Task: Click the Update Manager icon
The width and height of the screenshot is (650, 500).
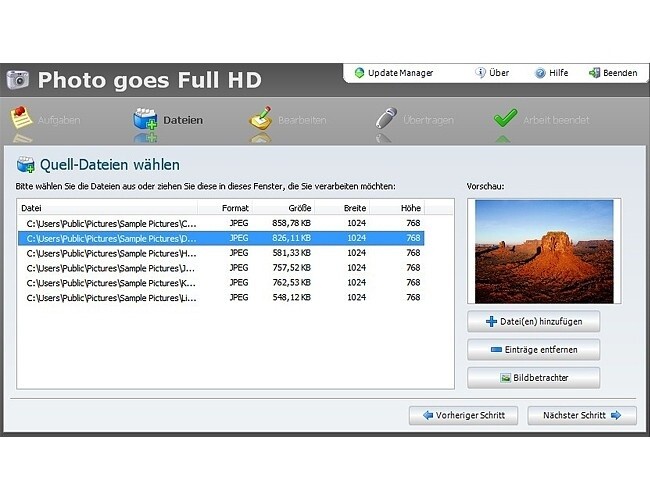Action: tap(360, 73)
